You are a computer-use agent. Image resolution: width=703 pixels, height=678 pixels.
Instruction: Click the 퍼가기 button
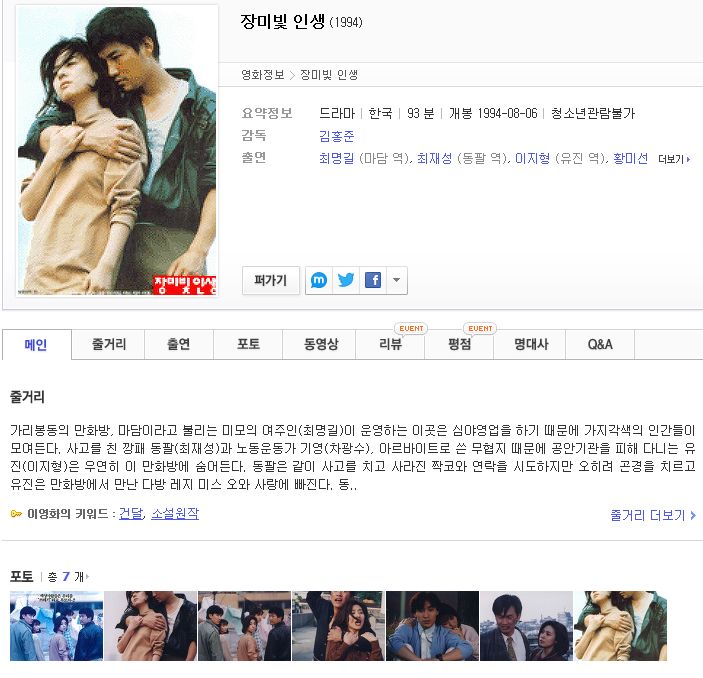(271, 280)
